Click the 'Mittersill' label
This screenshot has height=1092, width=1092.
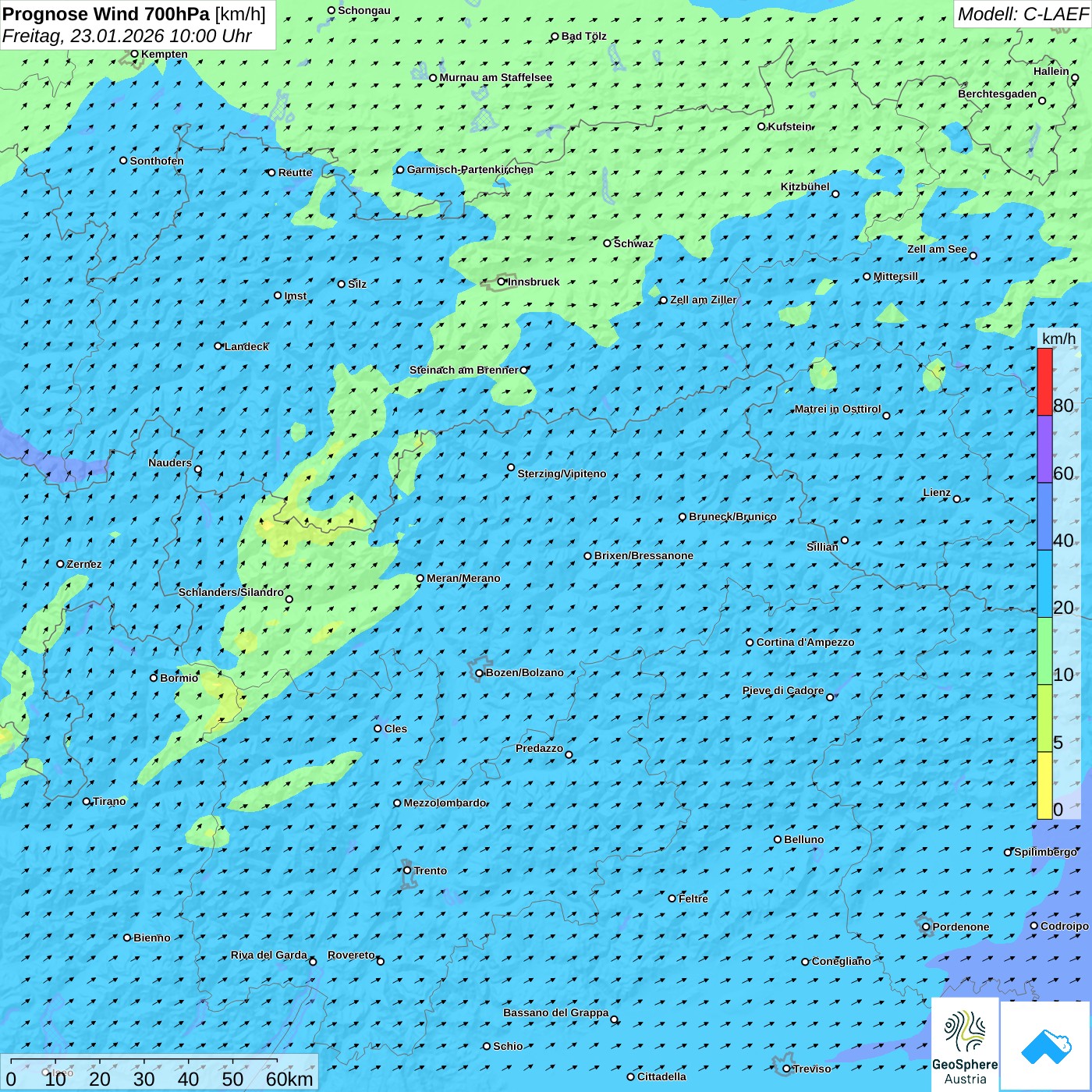895,276
